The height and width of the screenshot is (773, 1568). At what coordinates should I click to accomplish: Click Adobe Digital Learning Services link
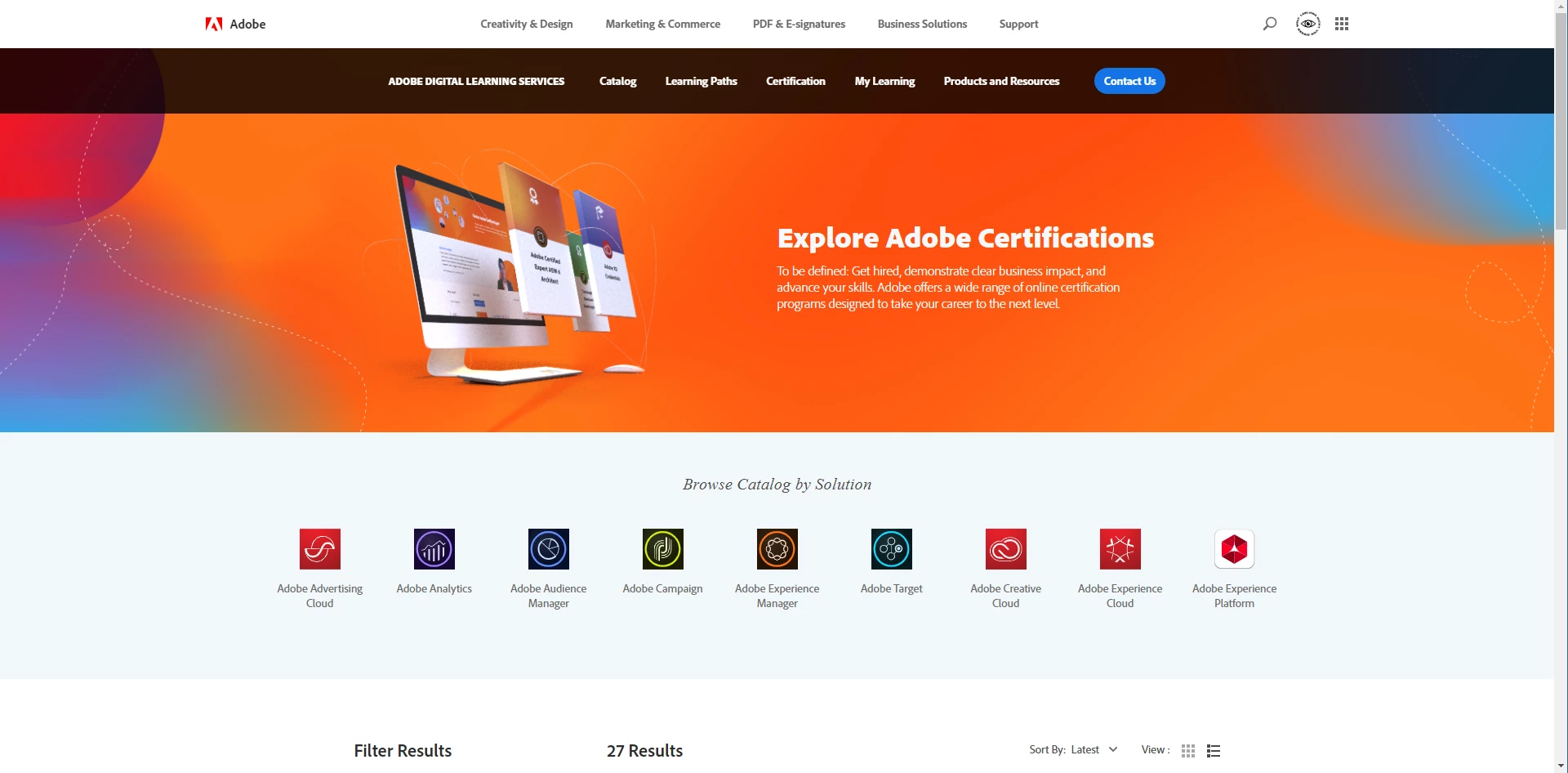[476, 81]
